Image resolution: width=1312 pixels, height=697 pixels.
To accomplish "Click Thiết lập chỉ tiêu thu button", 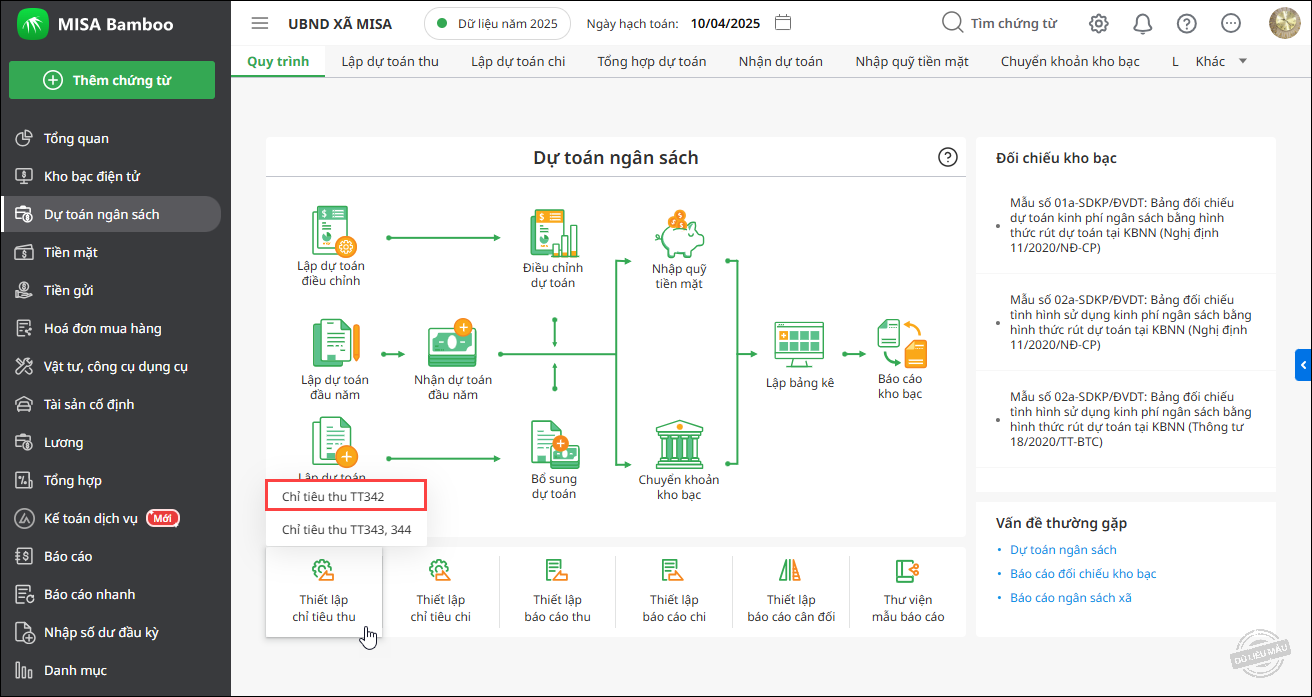I will pos(324,592).
